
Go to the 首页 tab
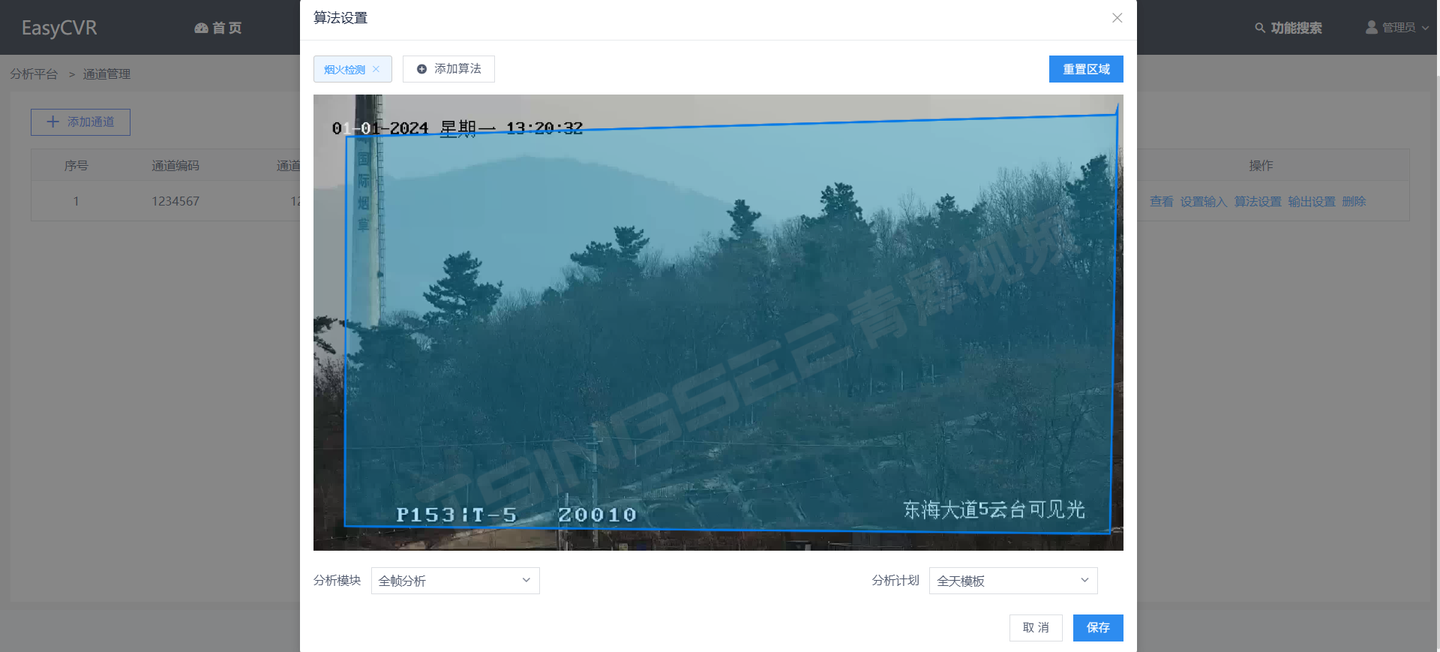point(218,28)
